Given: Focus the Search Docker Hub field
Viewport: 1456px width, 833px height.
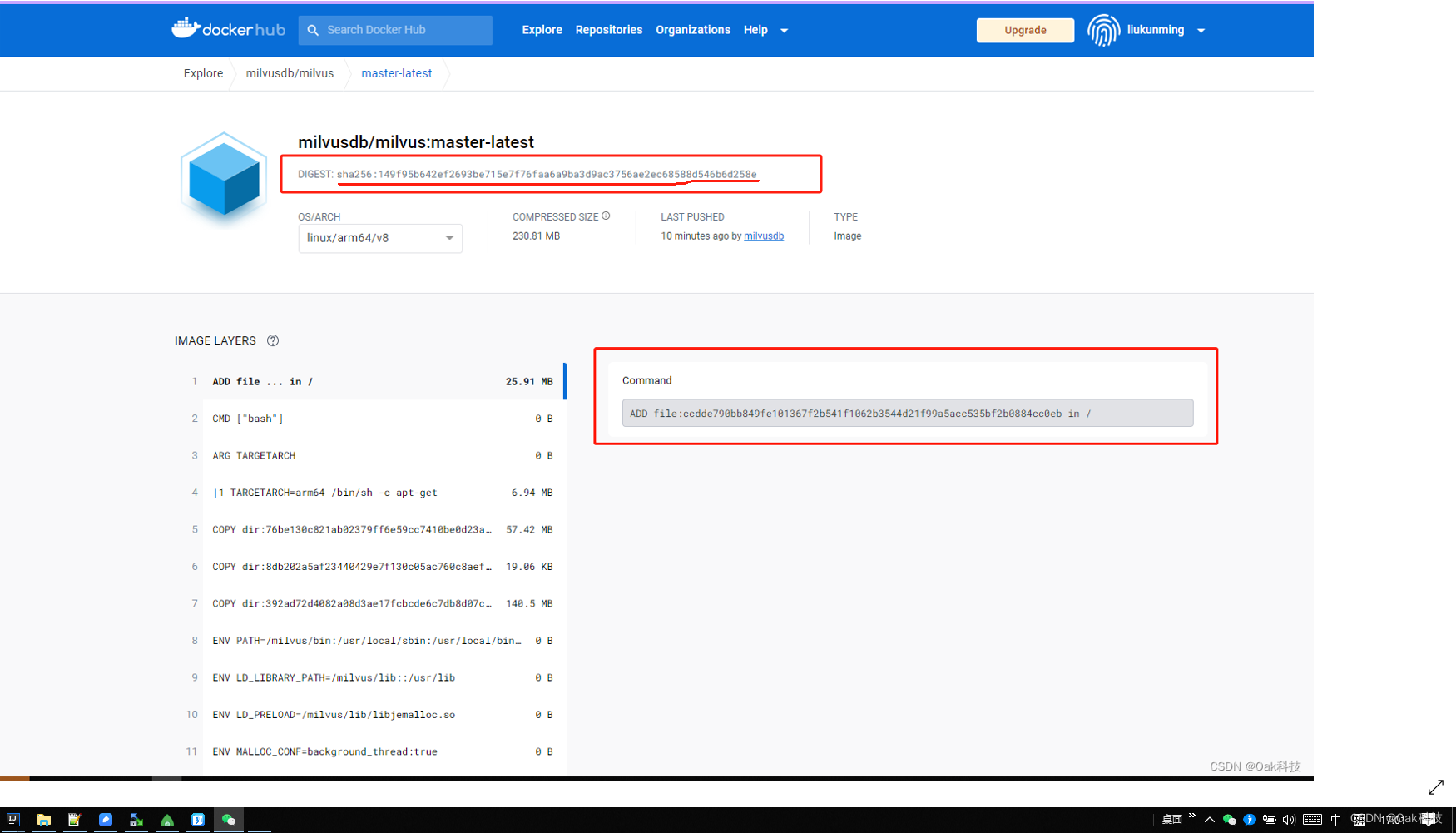Looking at the screenshot, I should tap(395, 30).
